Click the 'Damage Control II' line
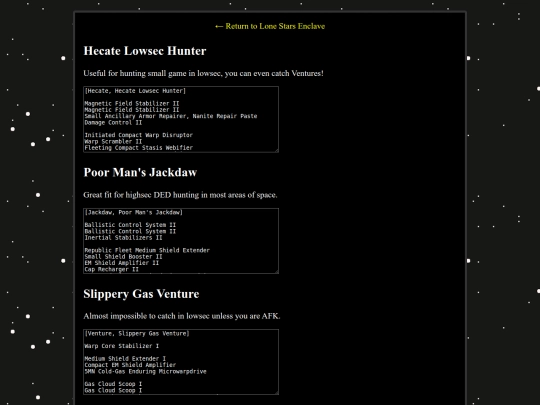Image resolution: width=540 pixels, height=405 pixels. coord(113,123)
